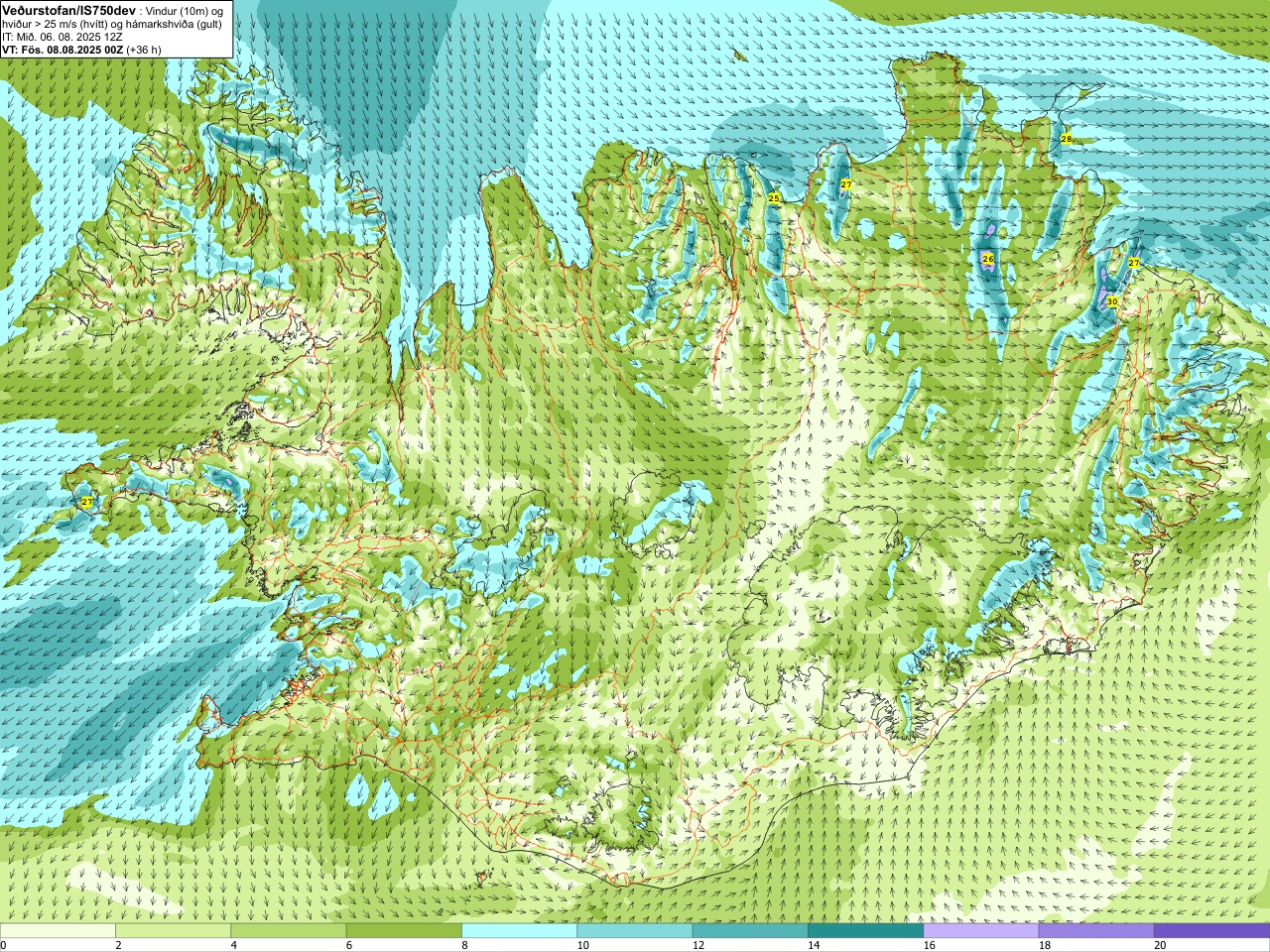Click the '12' tick label on color scale

[x=698, y=945]
